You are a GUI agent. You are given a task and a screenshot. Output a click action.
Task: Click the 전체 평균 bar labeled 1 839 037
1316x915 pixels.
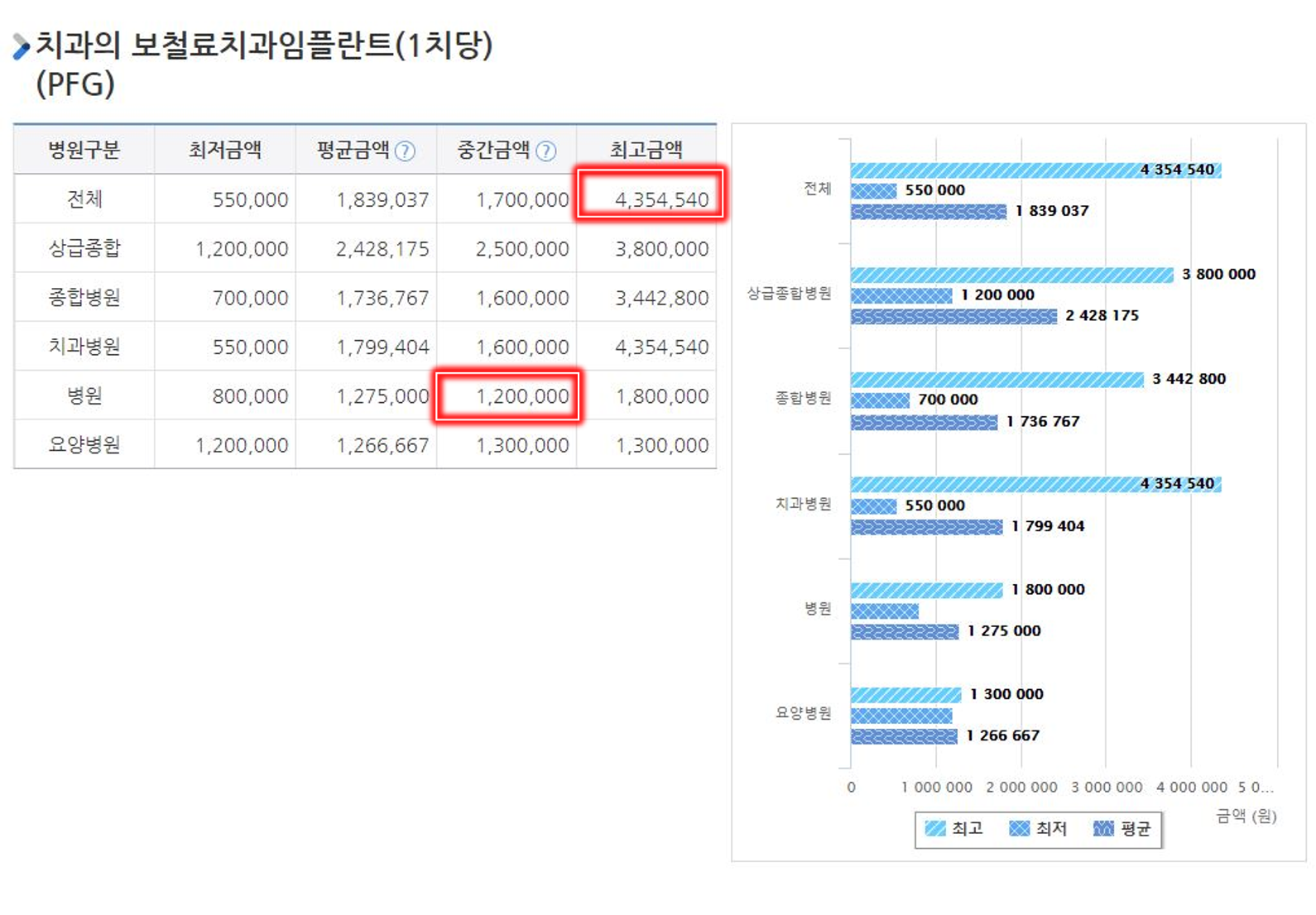pyautogui.click(x=929, y=212)
